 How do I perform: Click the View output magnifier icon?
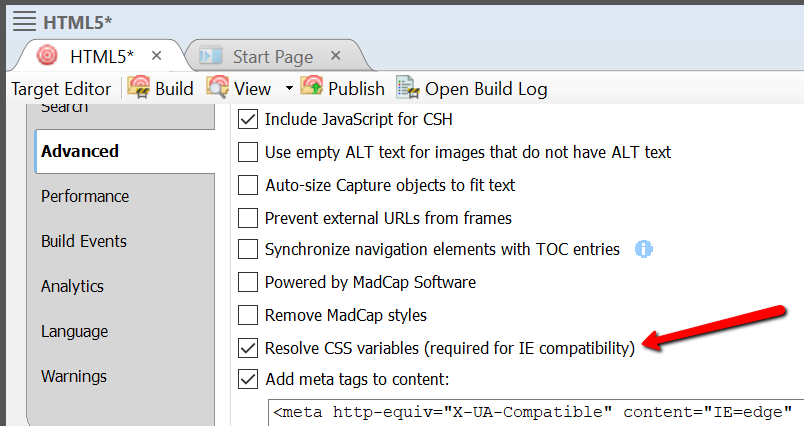click(217, 87)
